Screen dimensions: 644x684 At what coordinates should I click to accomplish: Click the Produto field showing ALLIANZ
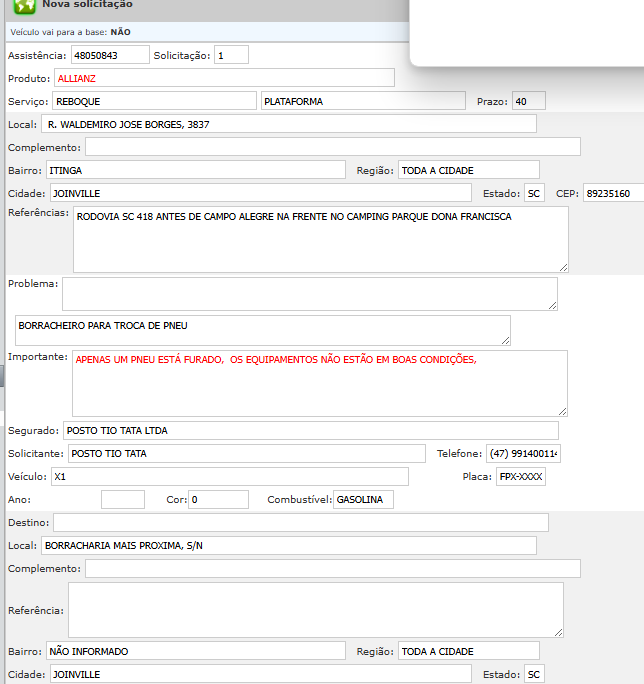(x=224, y=78)
